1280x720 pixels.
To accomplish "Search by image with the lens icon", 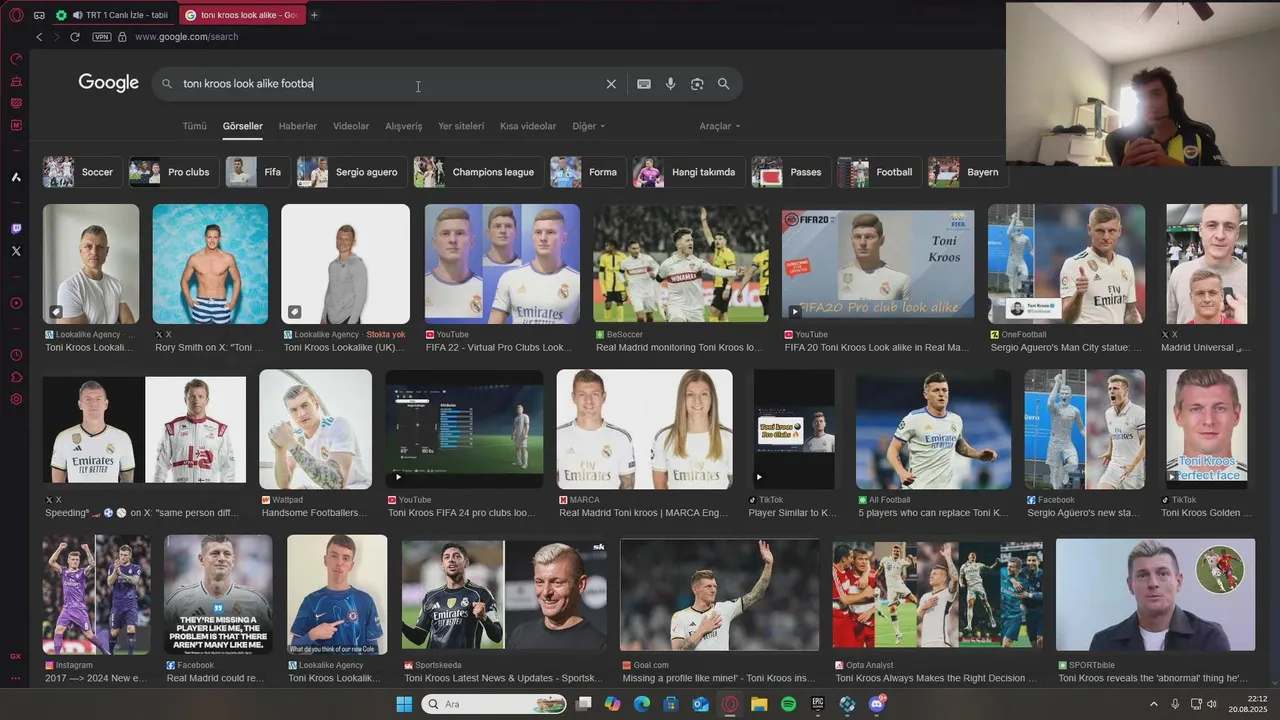I will click(697, 84).
